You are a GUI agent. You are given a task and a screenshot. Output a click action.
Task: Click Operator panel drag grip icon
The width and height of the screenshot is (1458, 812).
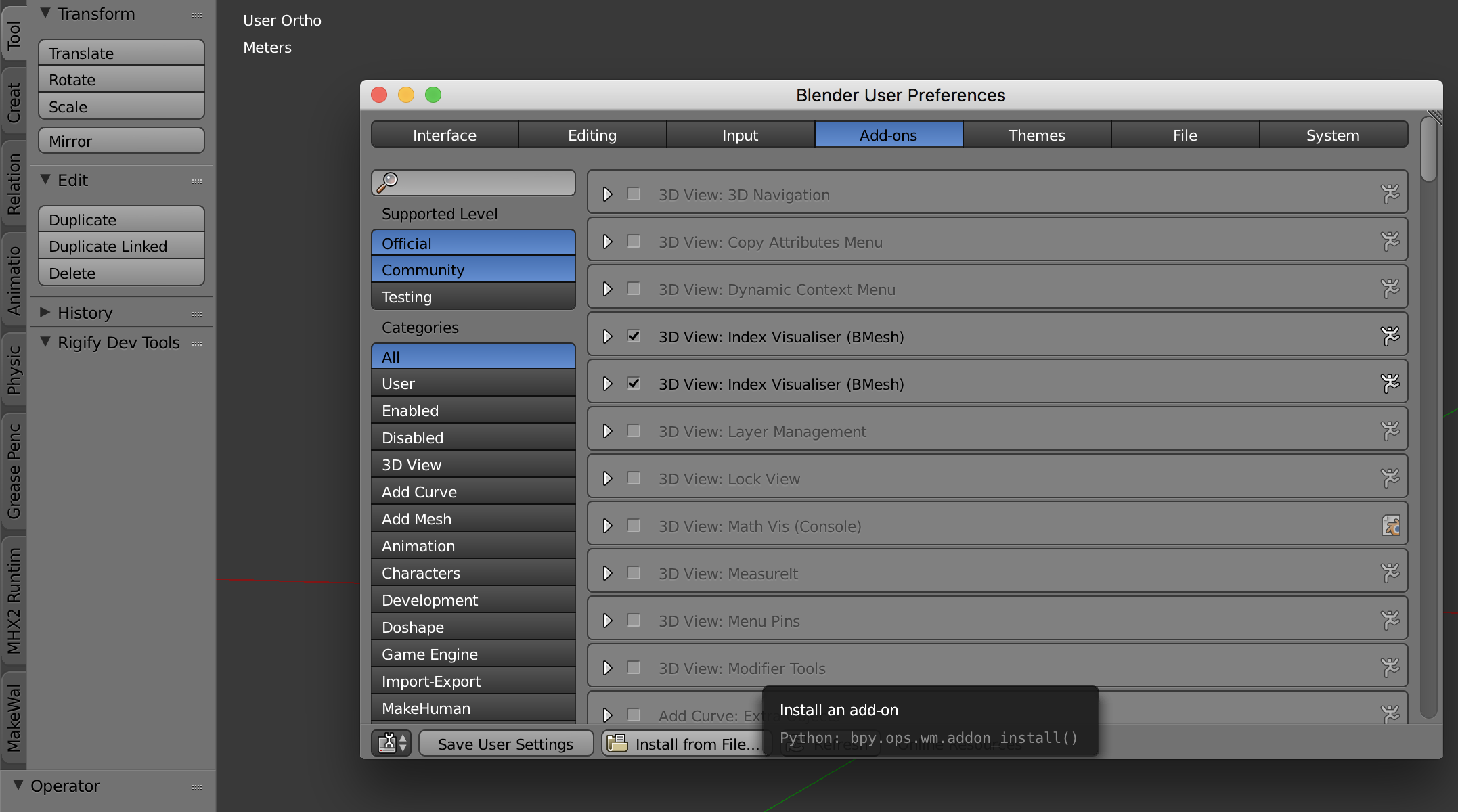197,787
